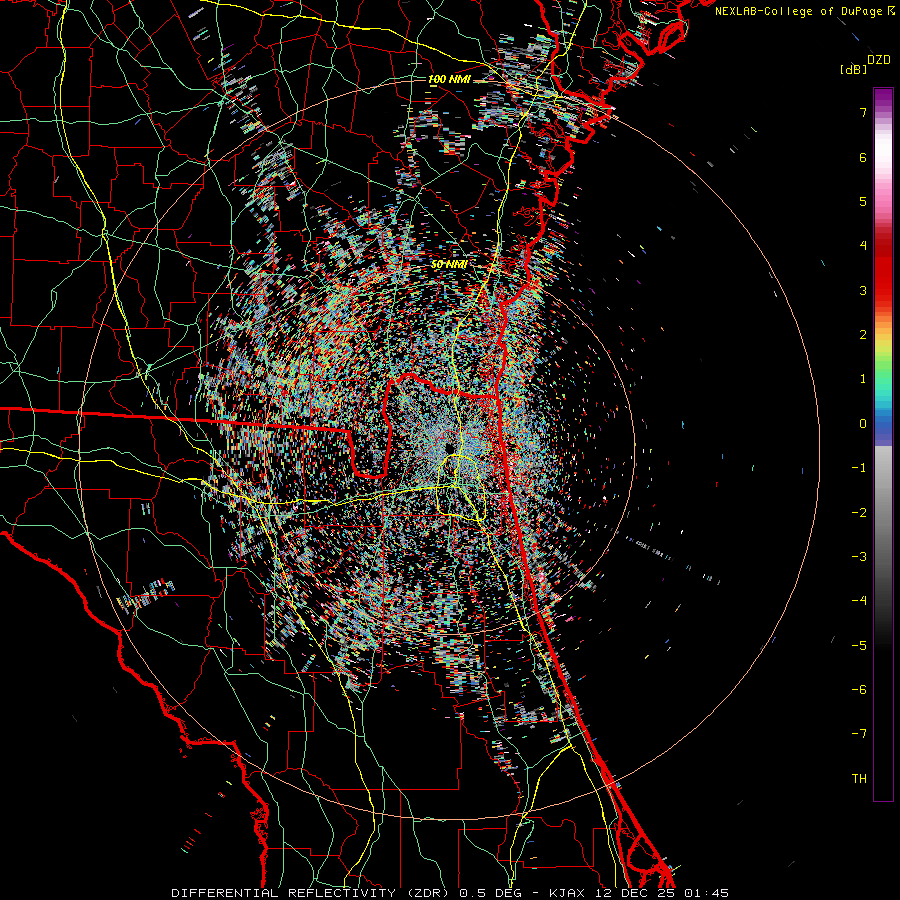Screen dimensions: 900x900
Task: Click the -4 value on color scale
Action: (859, 601)
